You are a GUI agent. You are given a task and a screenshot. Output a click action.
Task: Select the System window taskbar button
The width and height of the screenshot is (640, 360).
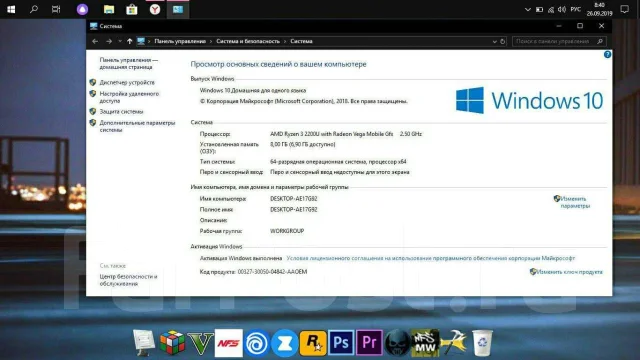click(x=178, y=9)
